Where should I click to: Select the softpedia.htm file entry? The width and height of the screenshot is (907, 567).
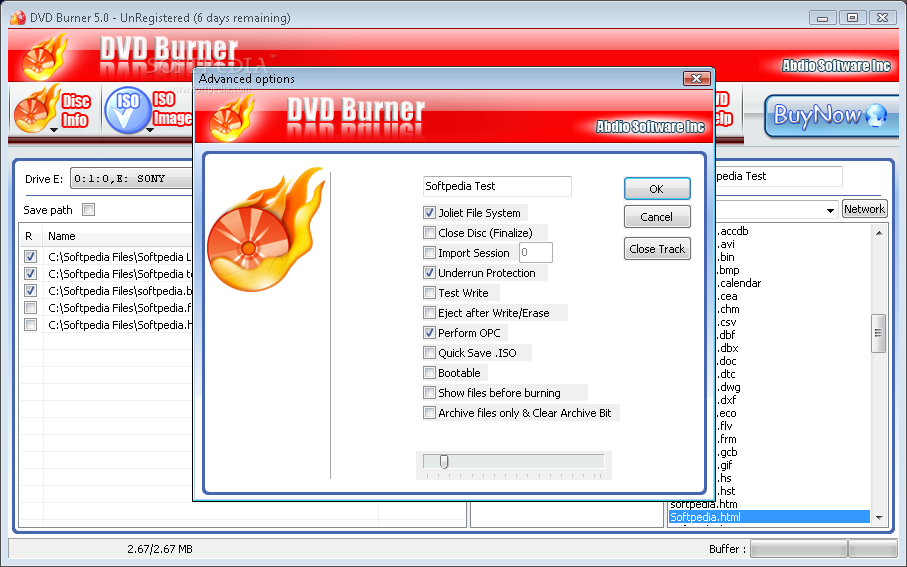[704, 505]
